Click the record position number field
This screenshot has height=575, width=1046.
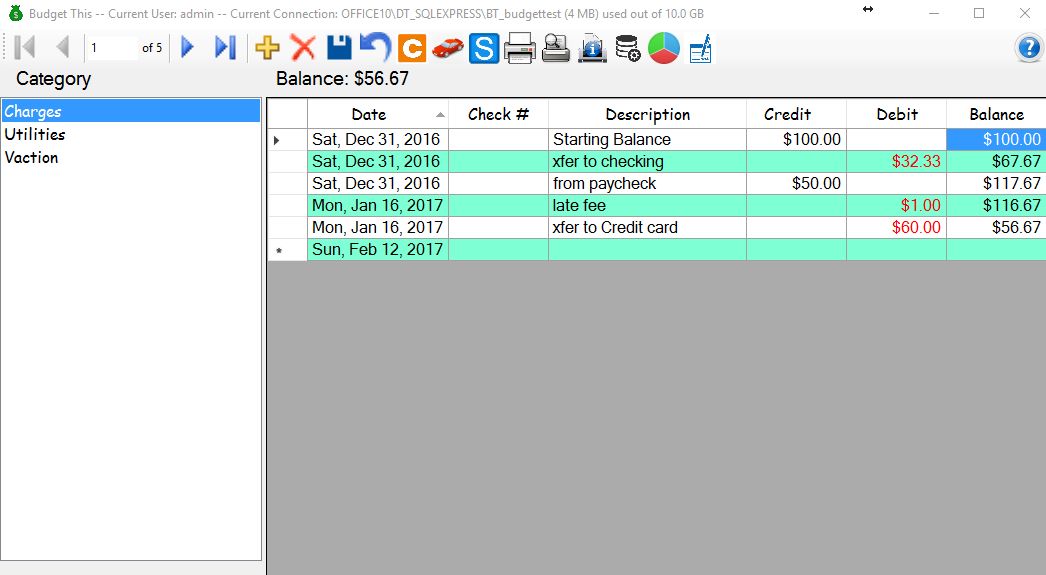pos(111,47)
